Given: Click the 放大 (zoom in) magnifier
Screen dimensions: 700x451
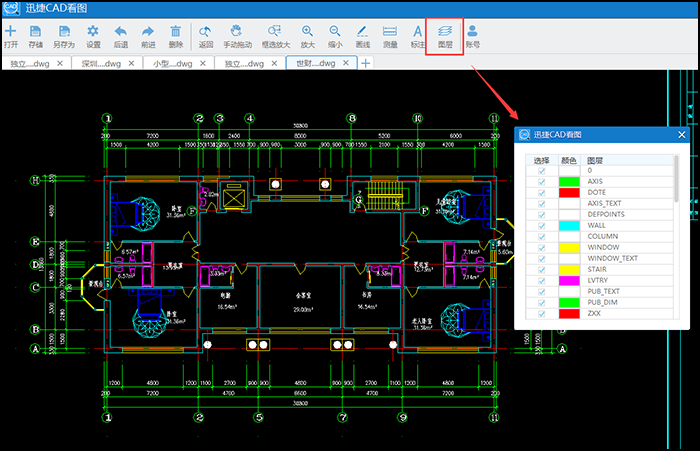Looking at the screenshot, I should coord(308,36).
